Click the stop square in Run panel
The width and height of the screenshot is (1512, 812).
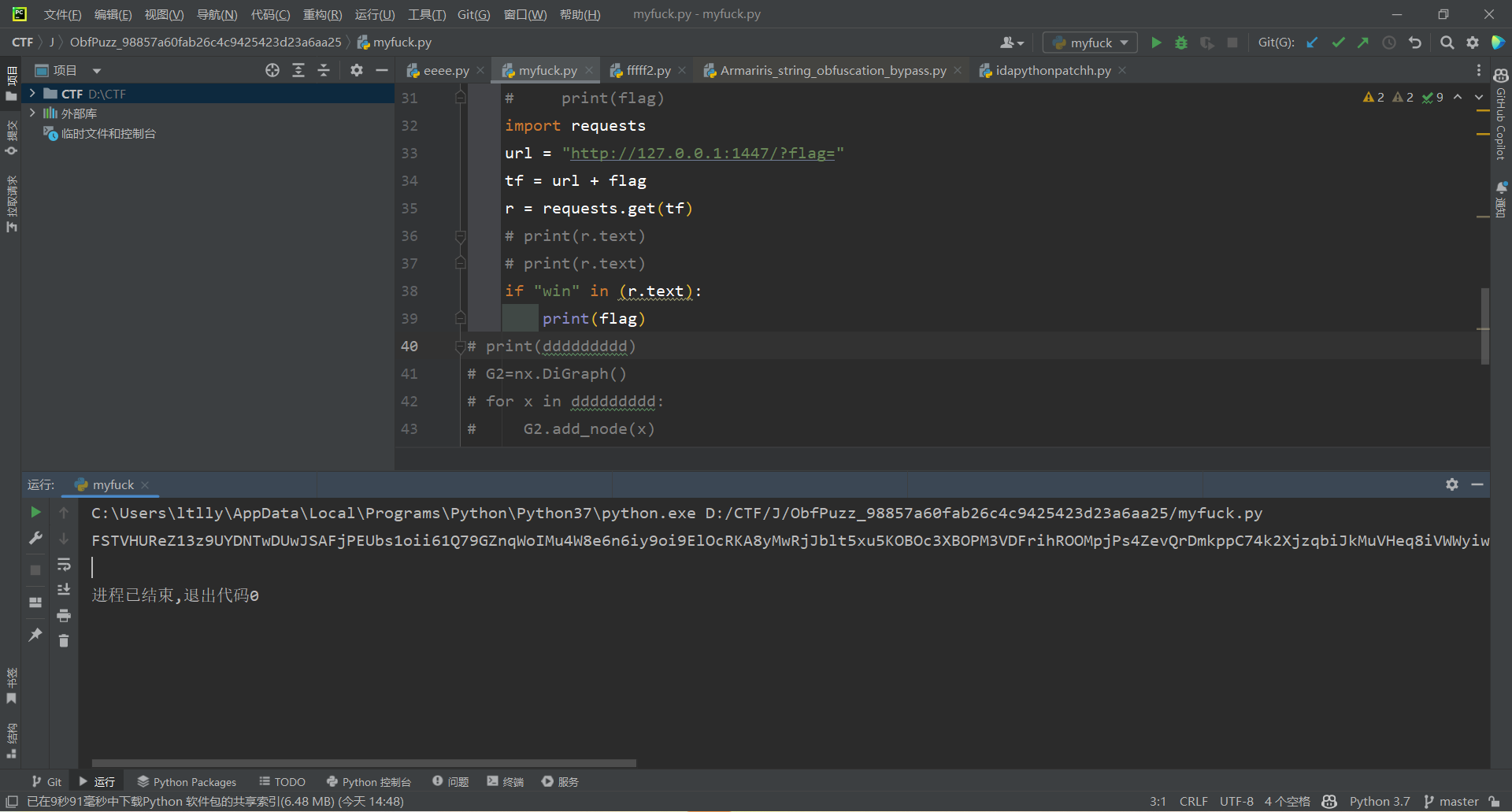[35, 569]
